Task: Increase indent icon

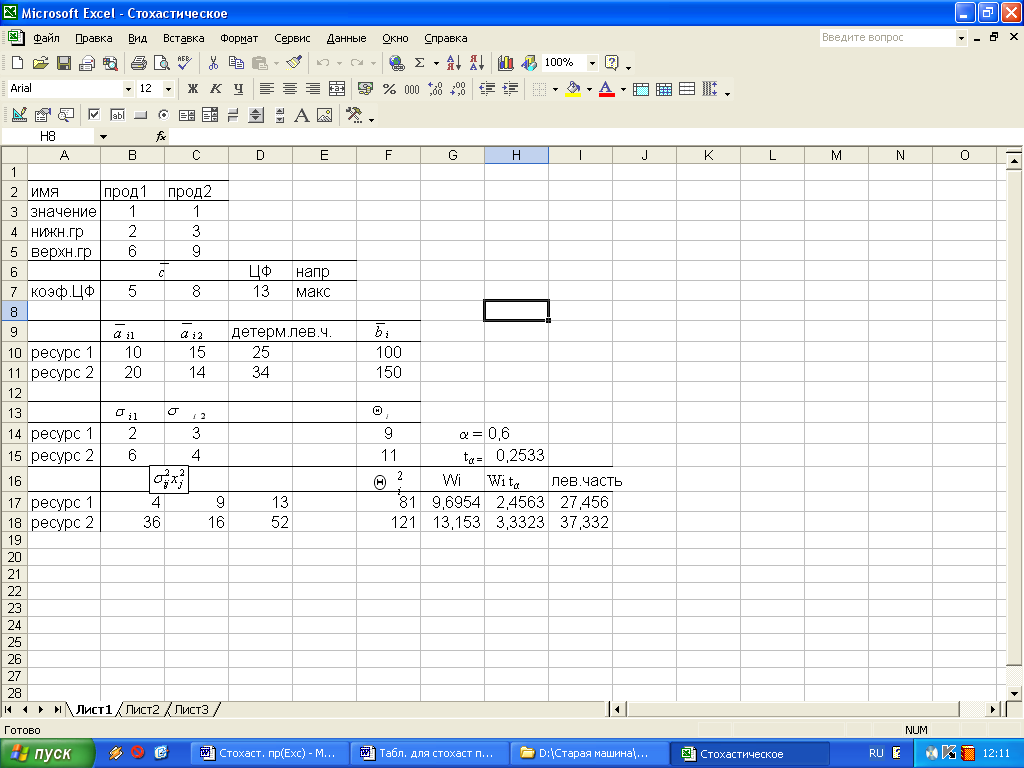Action: pos(510,89)
